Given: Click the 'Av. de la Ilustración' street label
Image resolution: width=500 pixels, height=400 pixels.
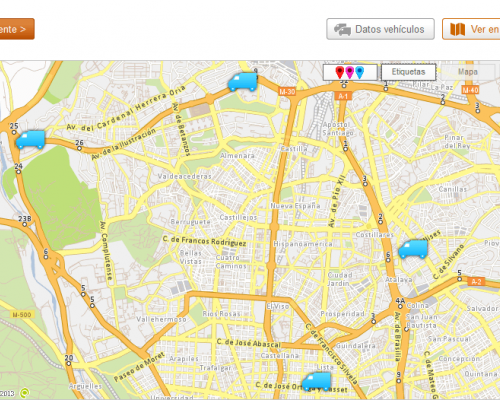Looking at the screenshot, I should (x=124, y=144).
